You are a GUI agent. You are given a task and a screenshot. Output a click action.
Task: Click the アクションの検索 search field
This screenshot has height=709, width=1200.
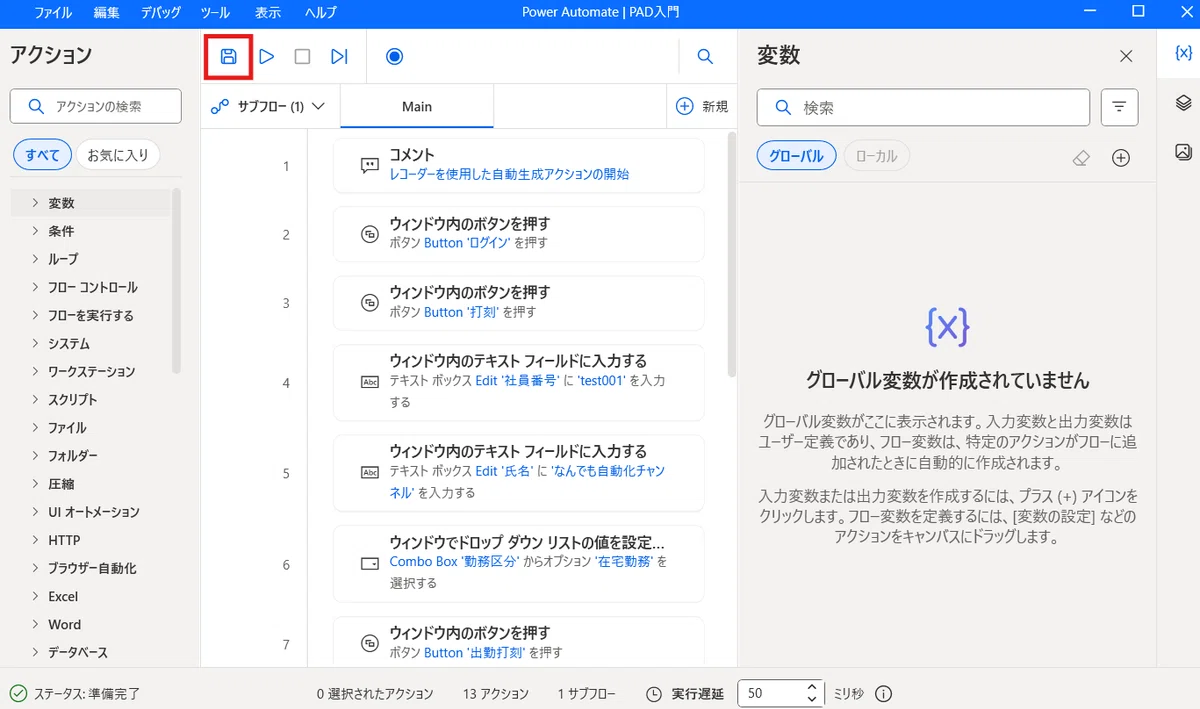96,106
